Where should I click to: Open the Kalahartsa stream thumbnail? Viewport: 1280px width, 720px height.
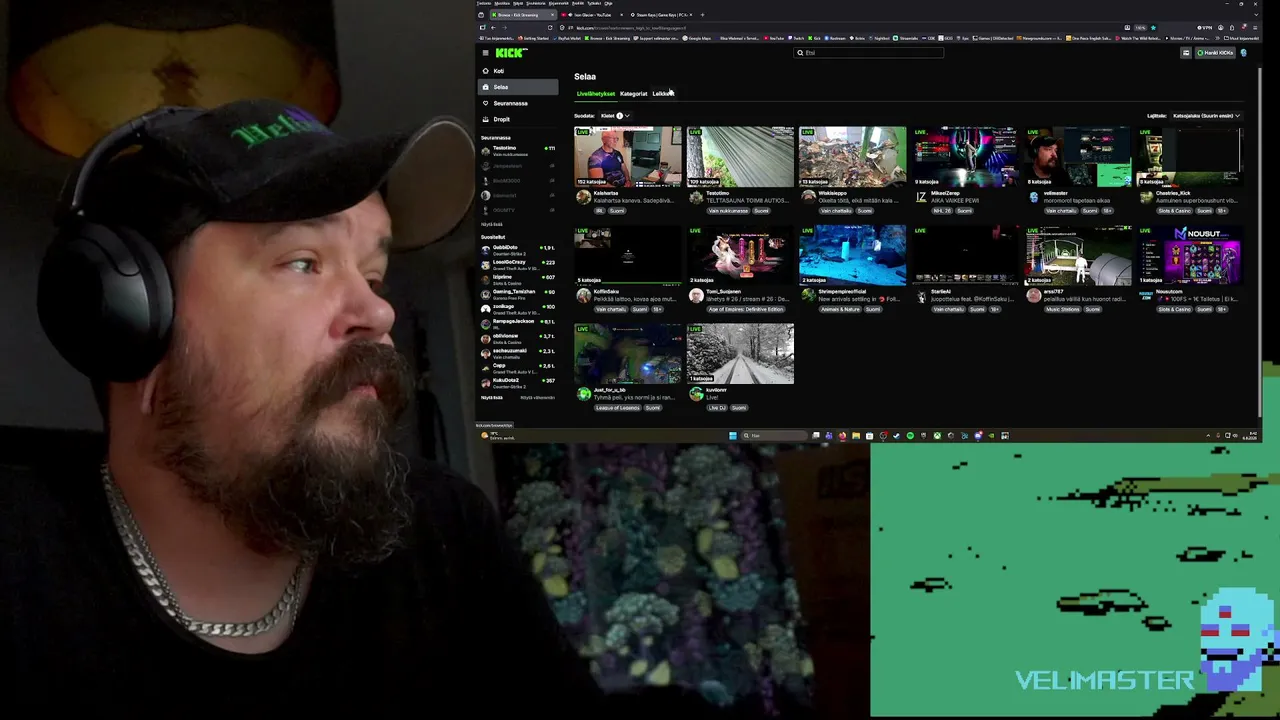pyautogui.click(x=628, y=157)
